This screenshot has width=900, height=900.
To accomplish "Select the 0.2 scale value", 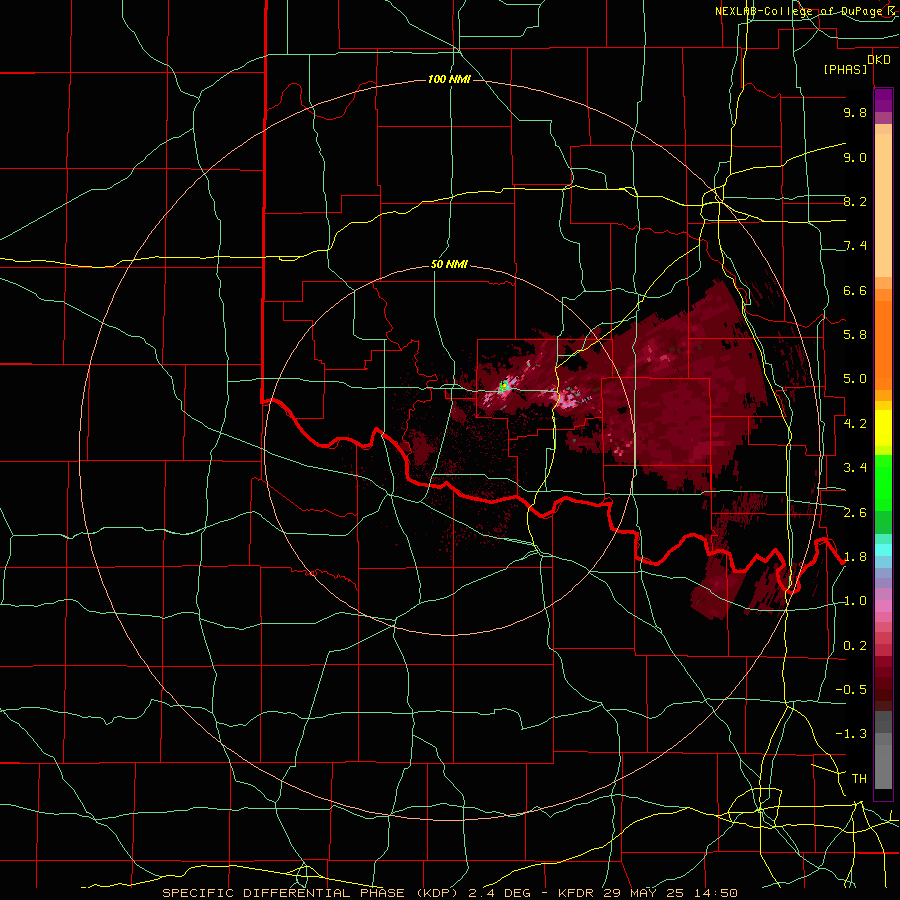I will pos(855,646).
